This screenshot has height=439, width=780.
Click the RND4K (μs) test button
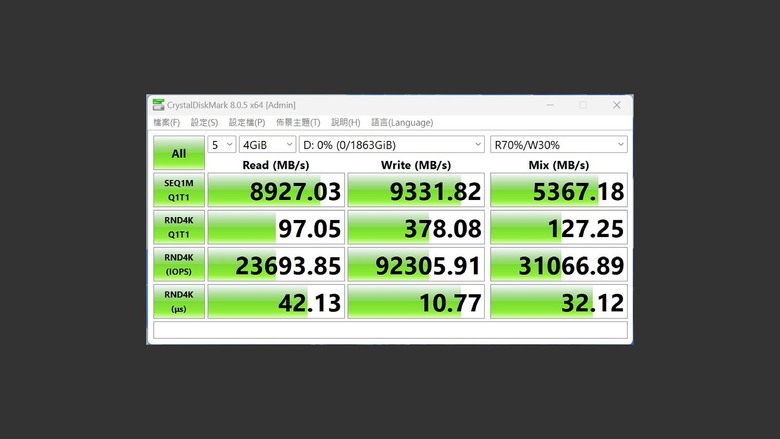179,301
